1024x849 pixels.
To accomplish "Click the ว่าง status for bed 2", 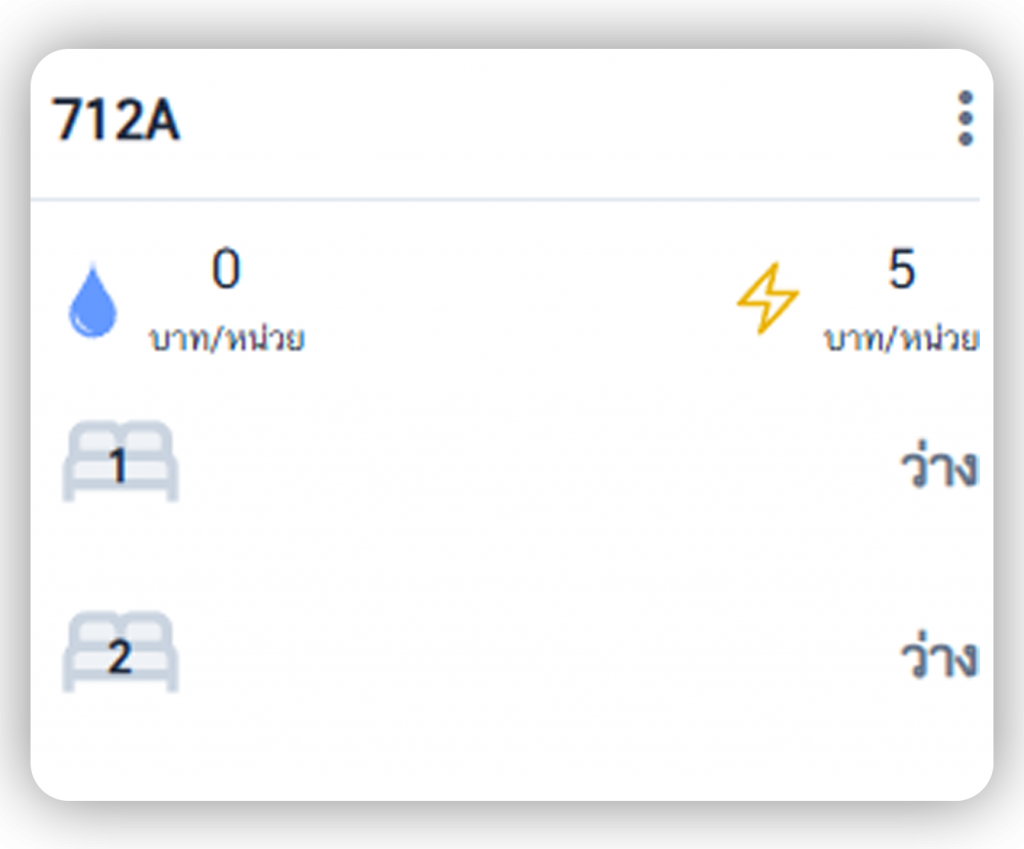I will 938,658.
